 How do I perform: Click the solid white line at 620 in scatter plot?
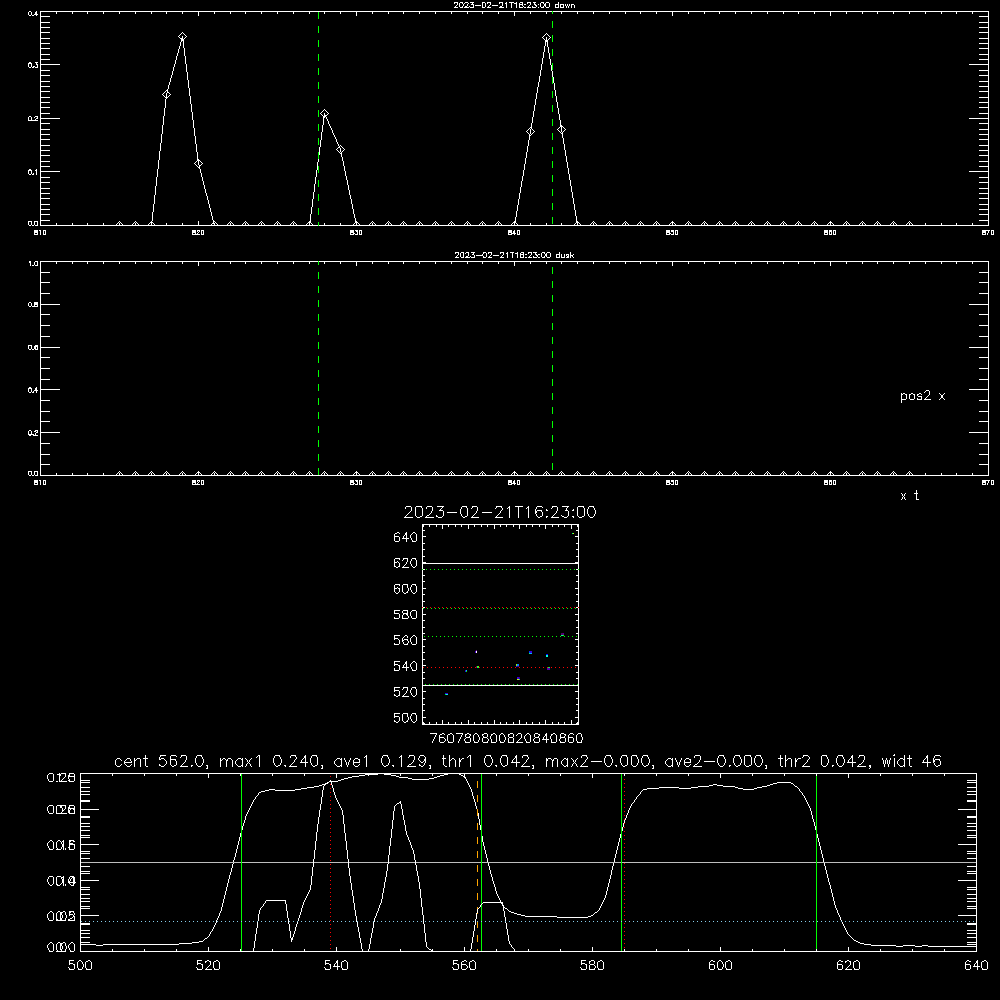pyautogui.click(x=500, y=564)
